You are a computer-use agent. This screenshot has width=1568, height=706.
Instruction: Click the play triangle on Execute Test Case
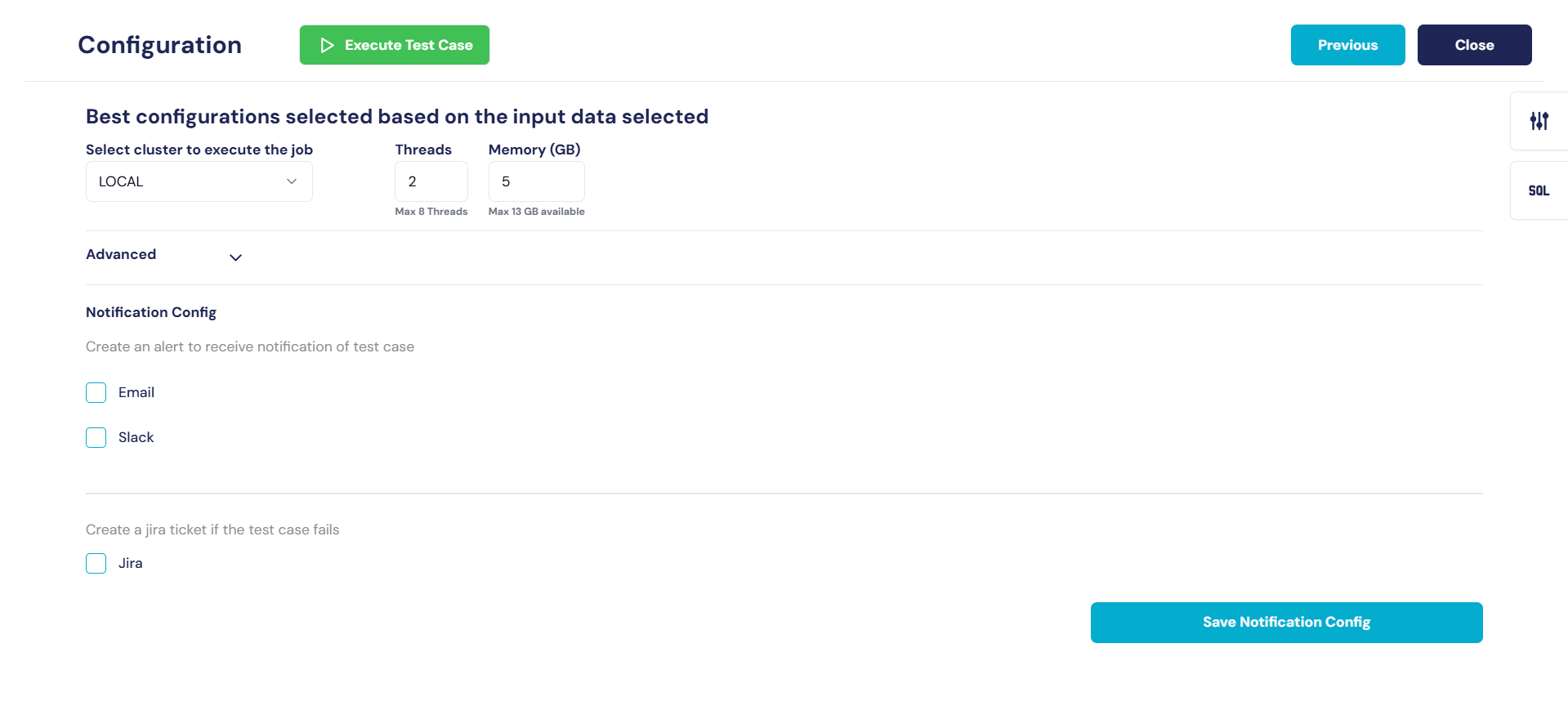coord(327,45)
